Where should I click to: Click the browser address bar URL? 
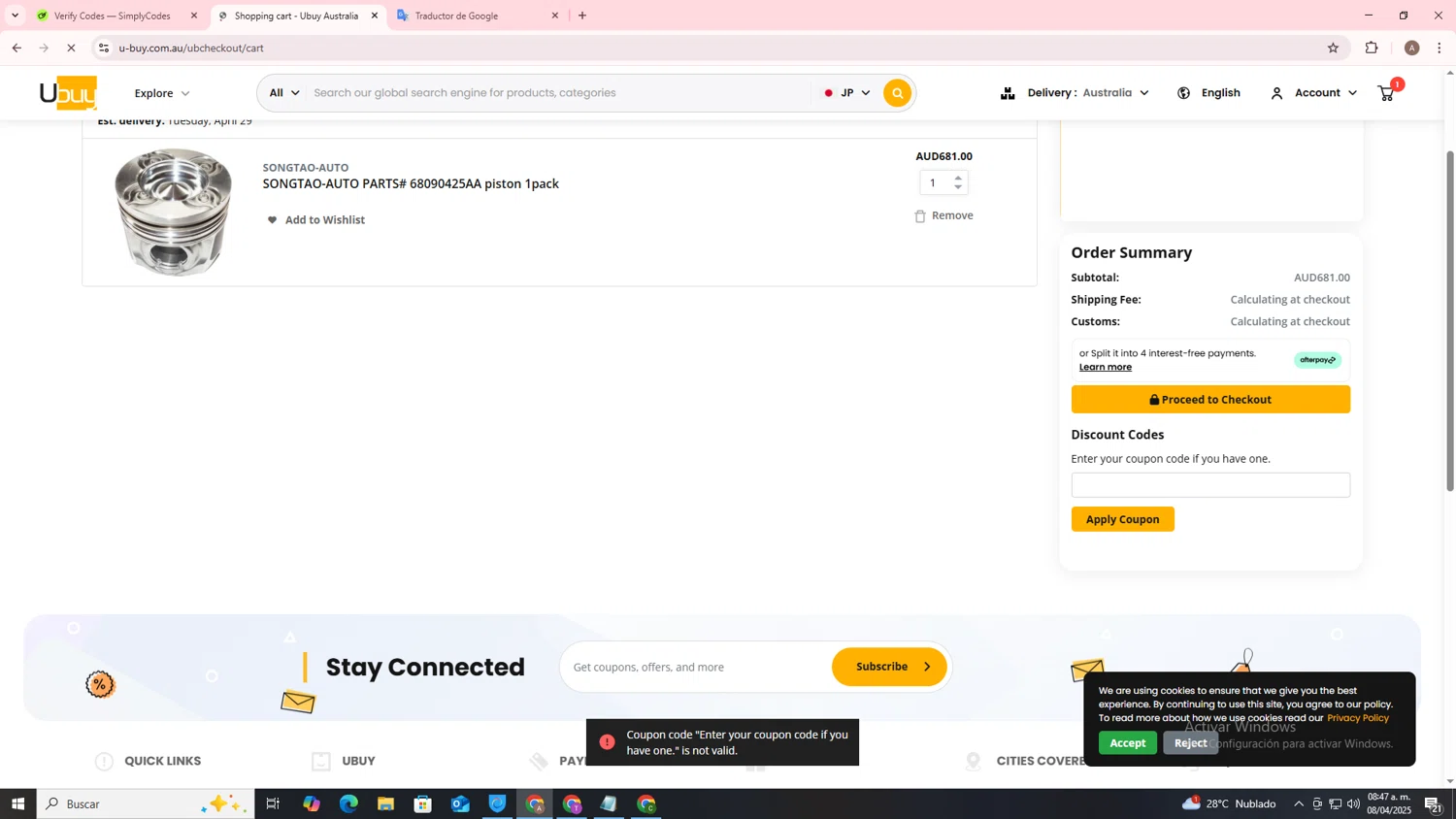pos(191,48)
